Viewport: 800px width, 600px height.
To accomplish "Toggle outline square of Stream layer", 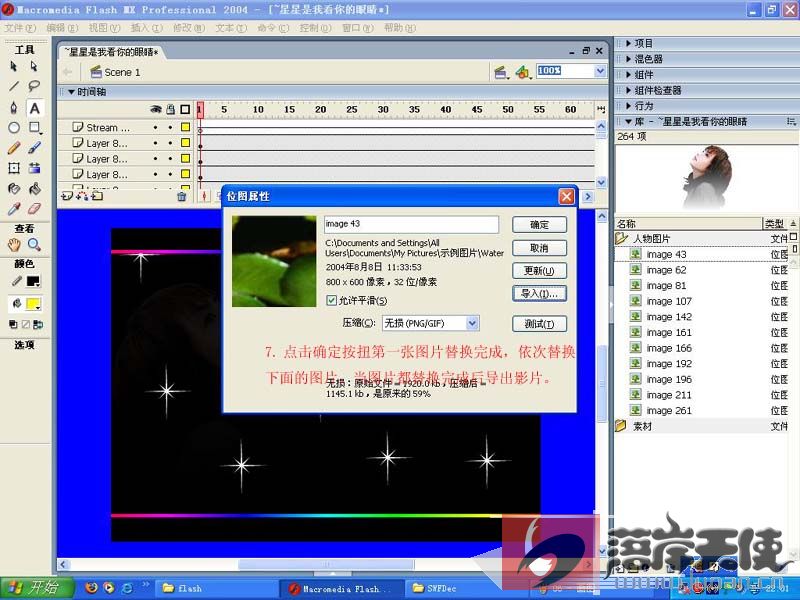I will point(185,127).
